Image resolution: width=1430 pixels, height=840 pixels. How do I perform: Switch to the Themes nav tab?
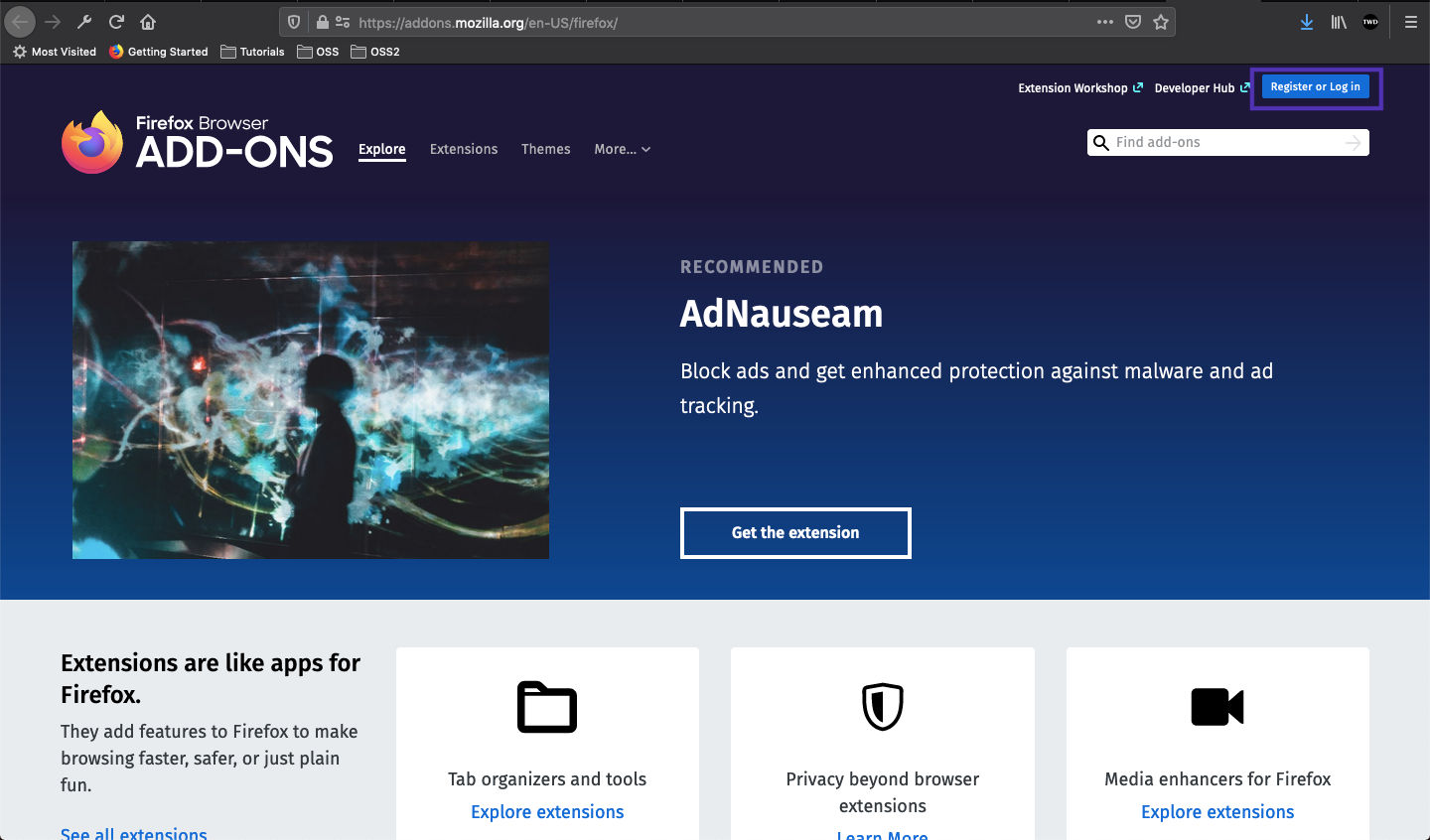(546, 149)
